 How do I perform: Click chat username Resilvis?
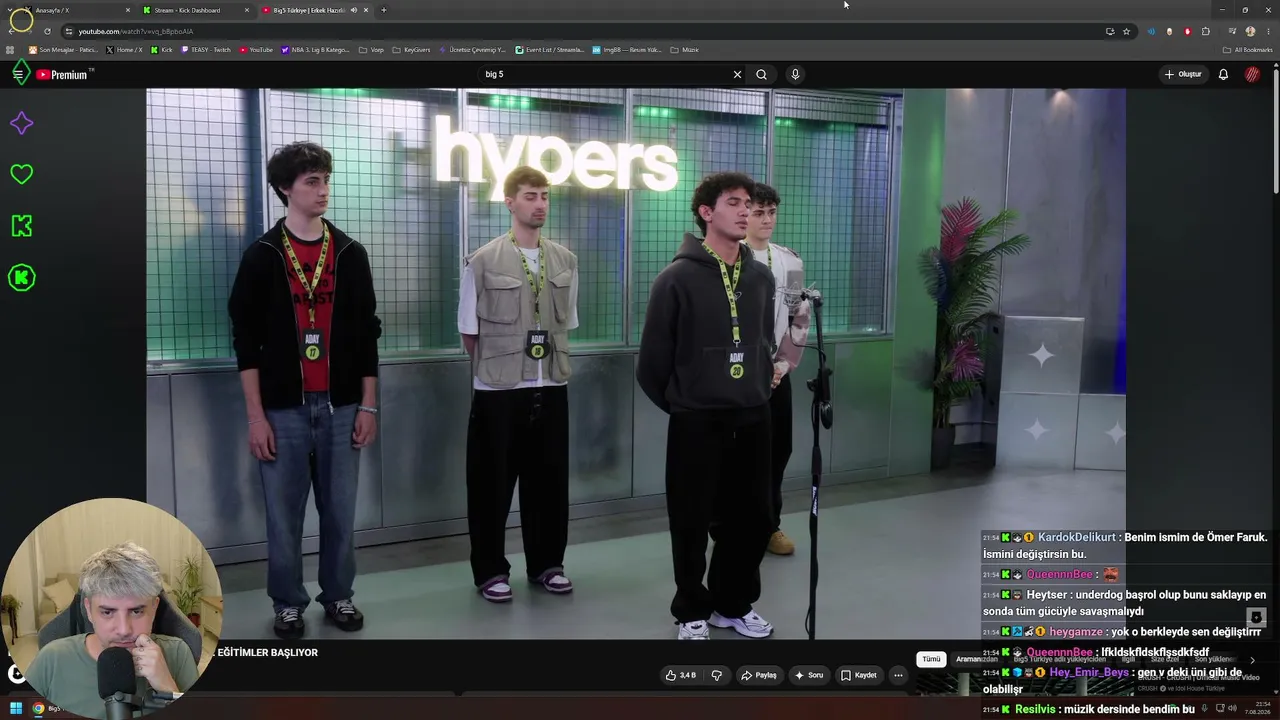[x=1036, y=709]
